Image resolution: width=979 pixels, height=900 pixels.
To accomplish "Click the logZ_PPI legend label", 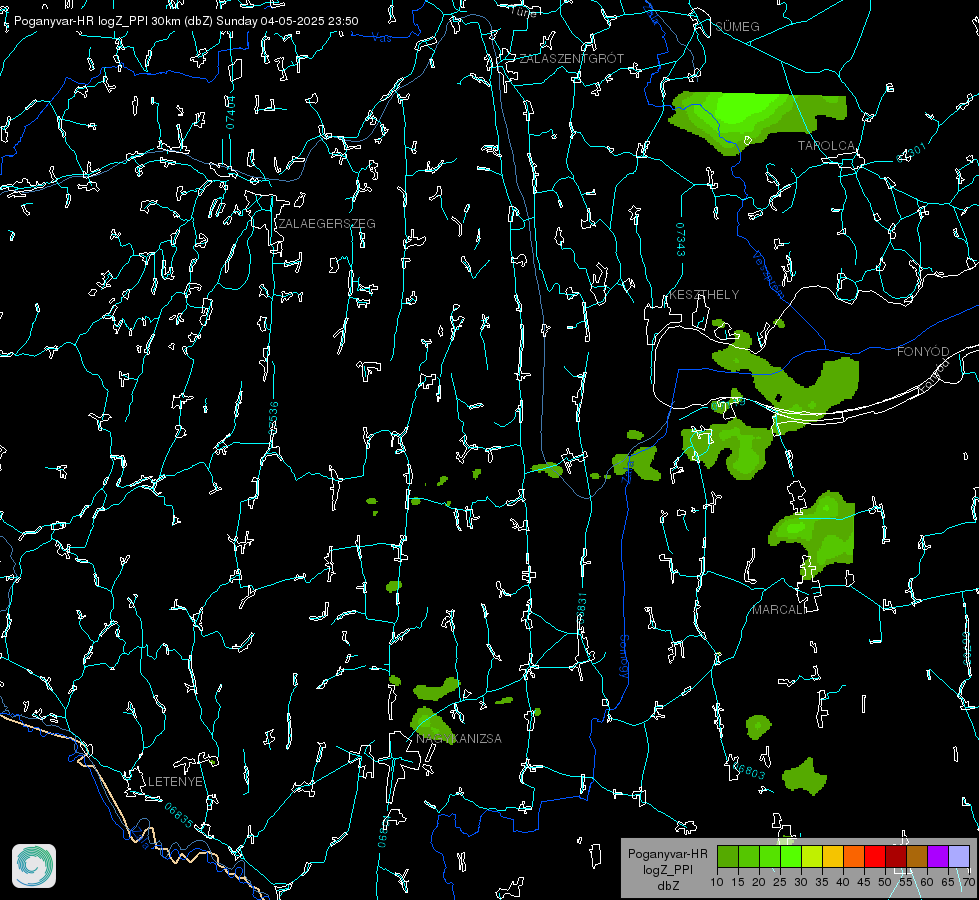I will point(668,869).
